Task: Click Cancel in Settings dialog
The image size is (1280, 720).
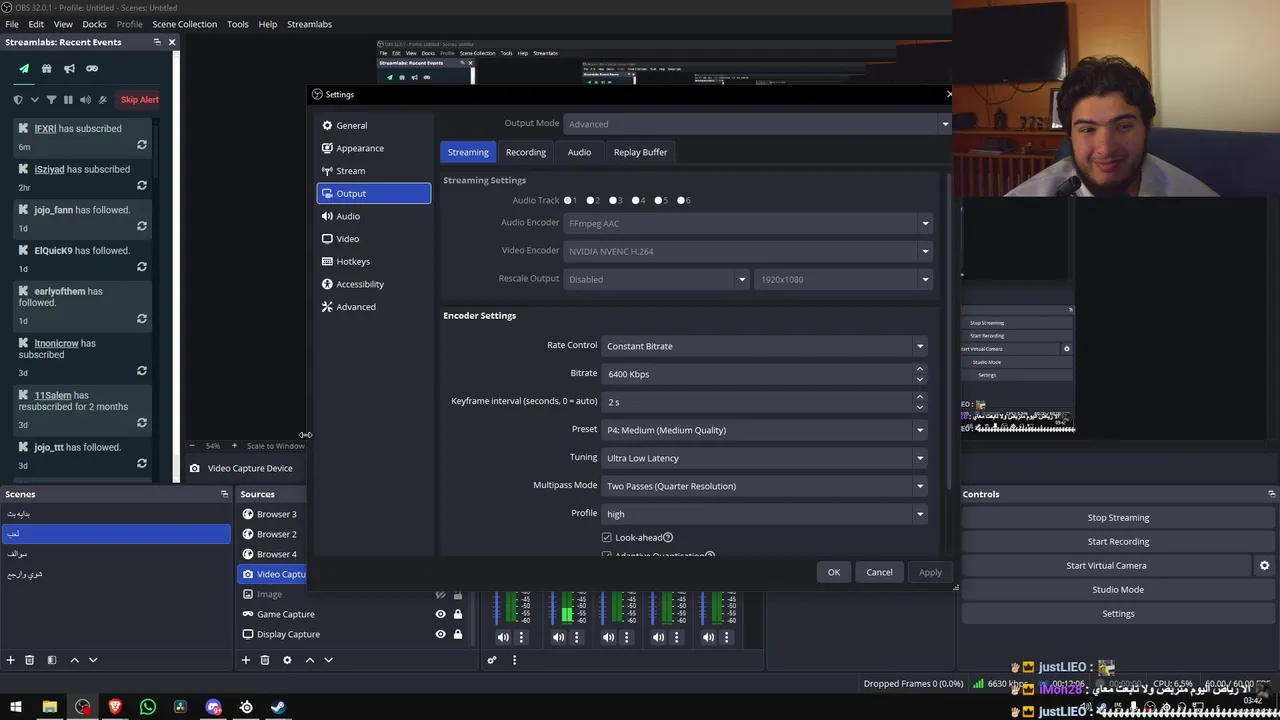Action: click(x=879, y=572)
